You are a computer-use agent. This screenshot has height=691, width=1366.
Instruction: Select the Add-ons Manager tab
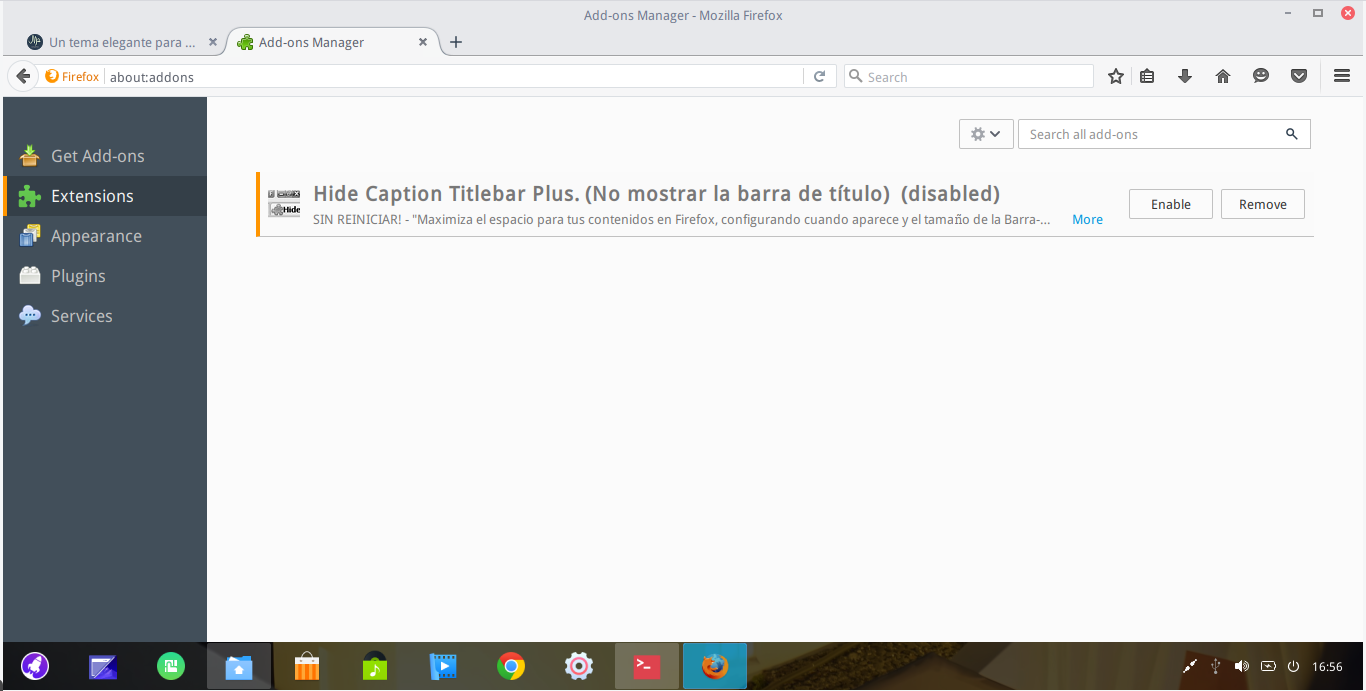point(332,42)
